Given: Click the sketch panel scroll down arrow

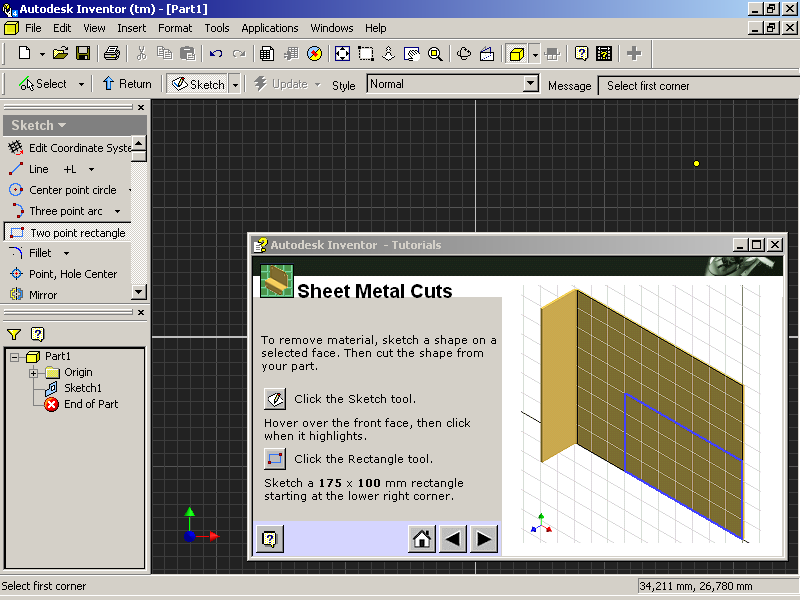Looking at the screenshot, I should [x=139, y=292].
